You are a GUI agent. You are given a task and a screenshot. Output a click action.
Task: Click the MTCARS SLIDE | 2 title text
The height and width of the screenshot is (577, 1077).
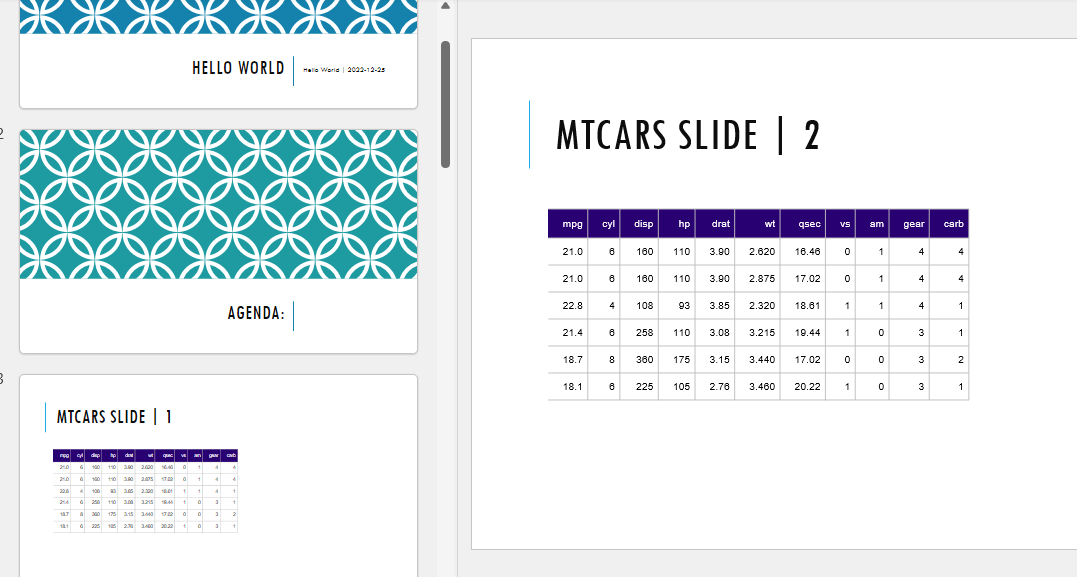[x=688, y=135]
